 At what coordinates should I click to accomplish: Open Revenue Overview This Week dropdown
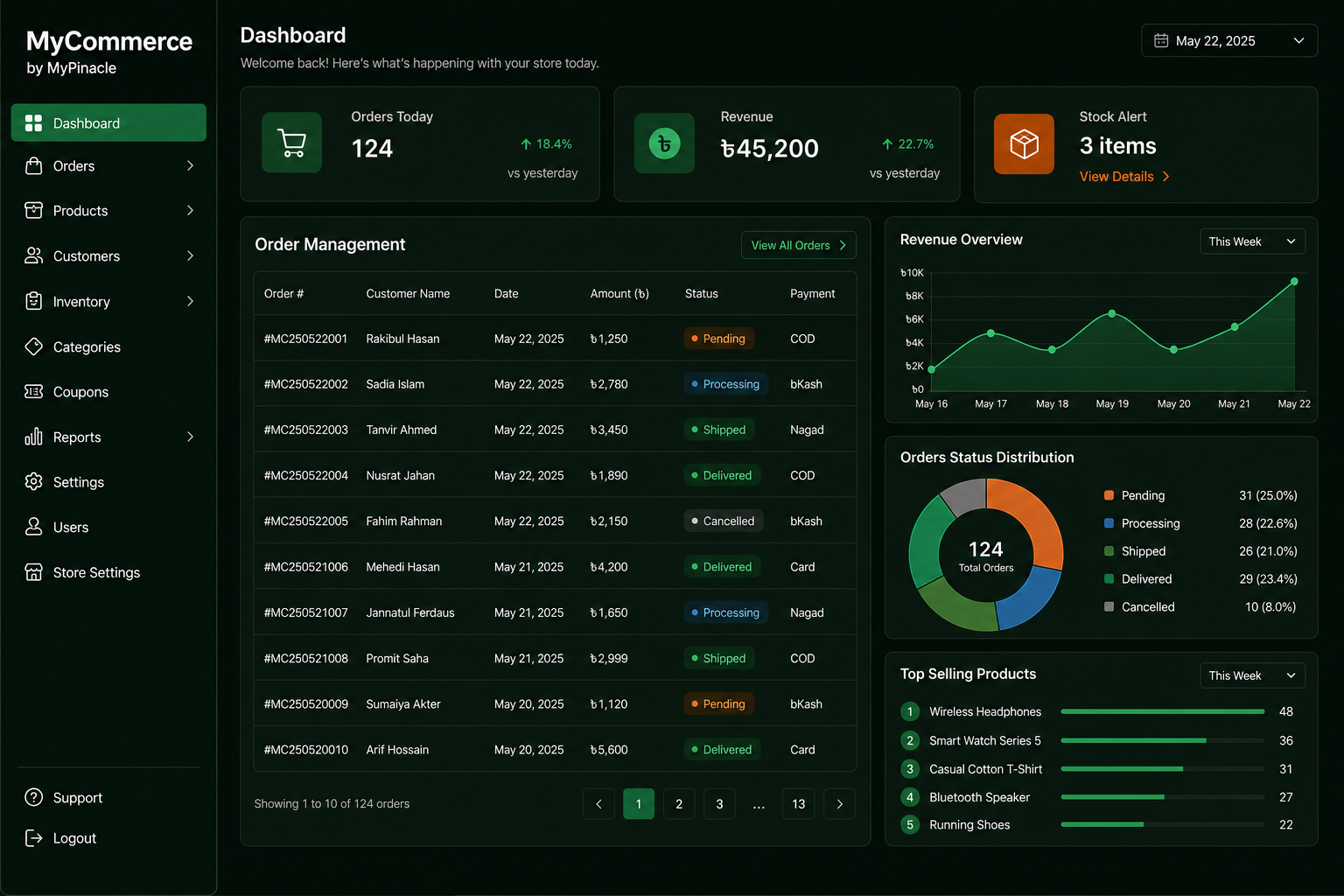coord(1252,241)
